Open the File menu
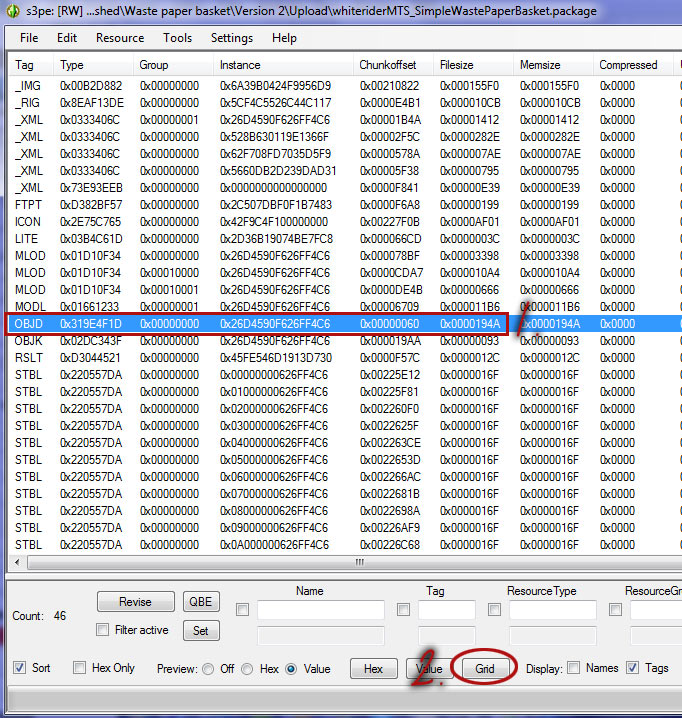The height and width of the screenshot is (718, 682). [x=29, y=38]
